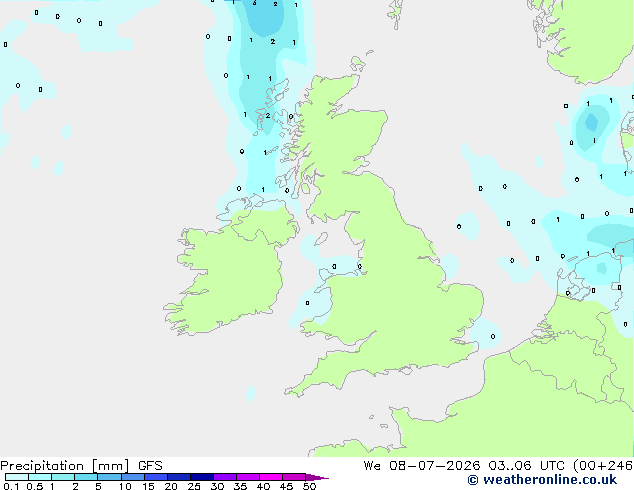
Task: Click the "20" legend scale label
Action: [171, 486]
